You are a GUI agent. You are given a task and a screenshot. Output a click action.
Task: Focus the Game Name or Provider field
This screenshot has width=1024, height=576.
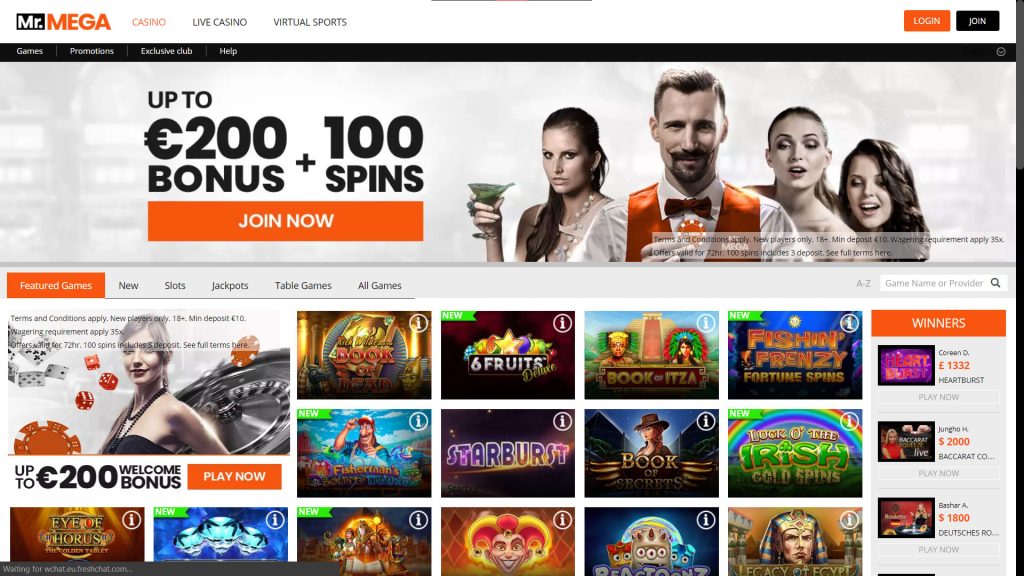point(934,283)
